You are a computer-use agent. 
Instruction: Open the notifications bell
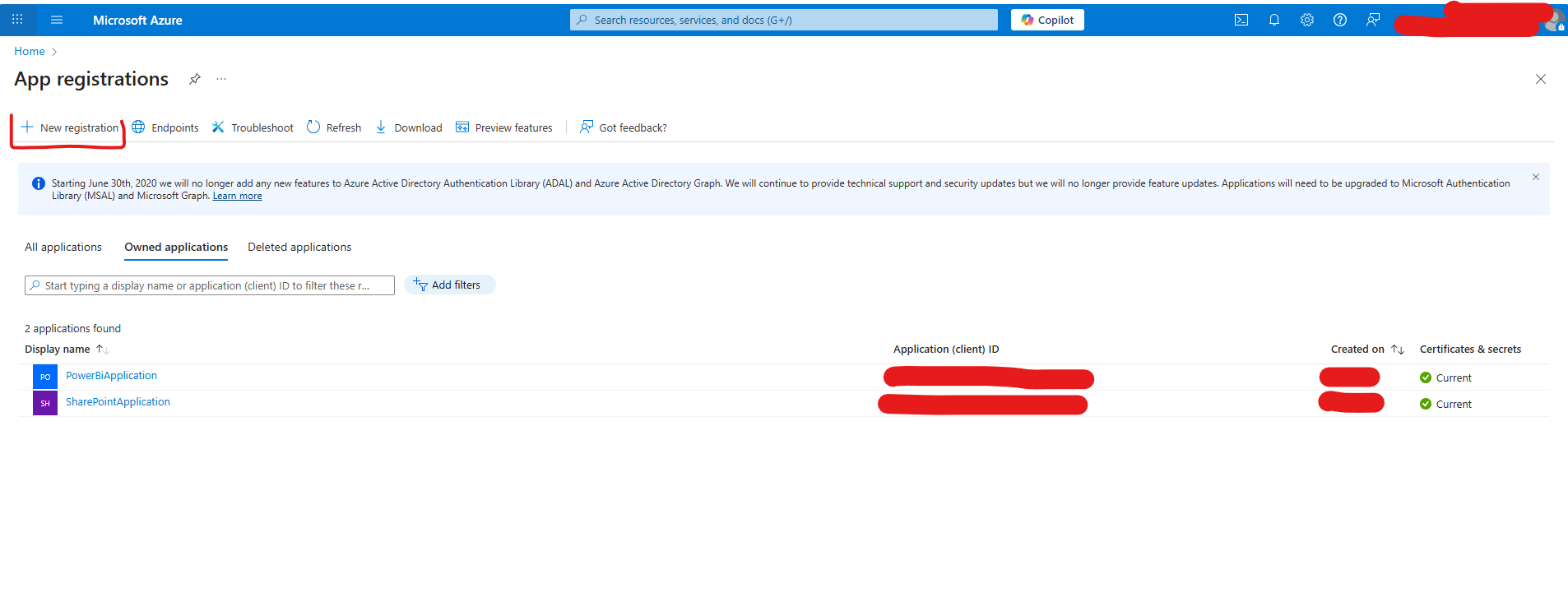point(1274,20)
